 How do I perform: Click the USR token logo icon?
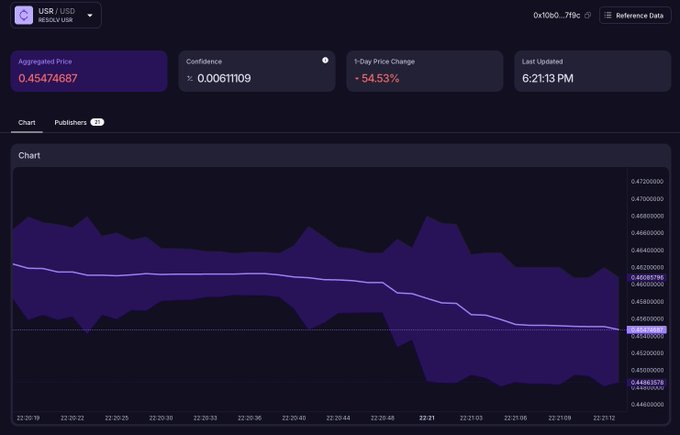pos(23,16)
